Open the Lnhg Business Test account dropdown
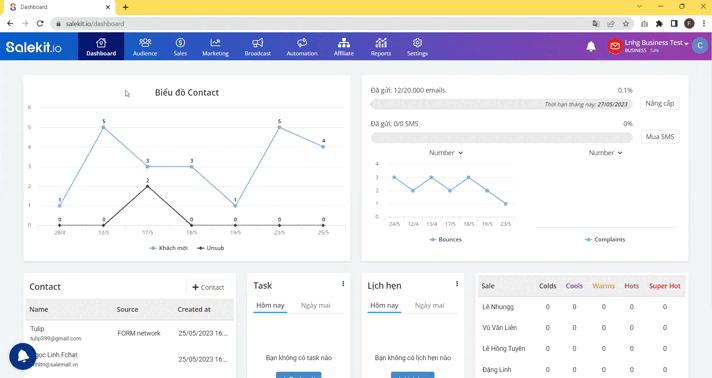Viewport: 712px width, 378px height. click(x=656, y=43)
